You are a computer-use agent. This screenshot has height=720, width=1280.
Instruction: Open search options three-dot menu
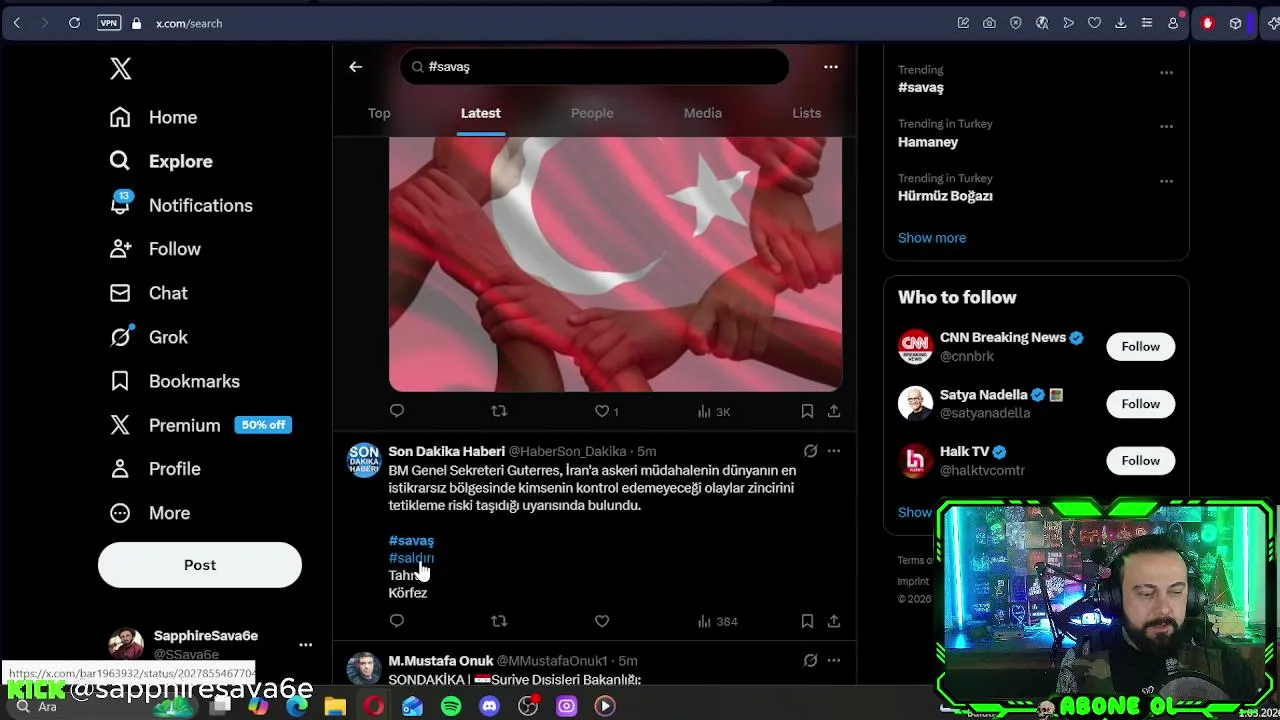(830, 67)
